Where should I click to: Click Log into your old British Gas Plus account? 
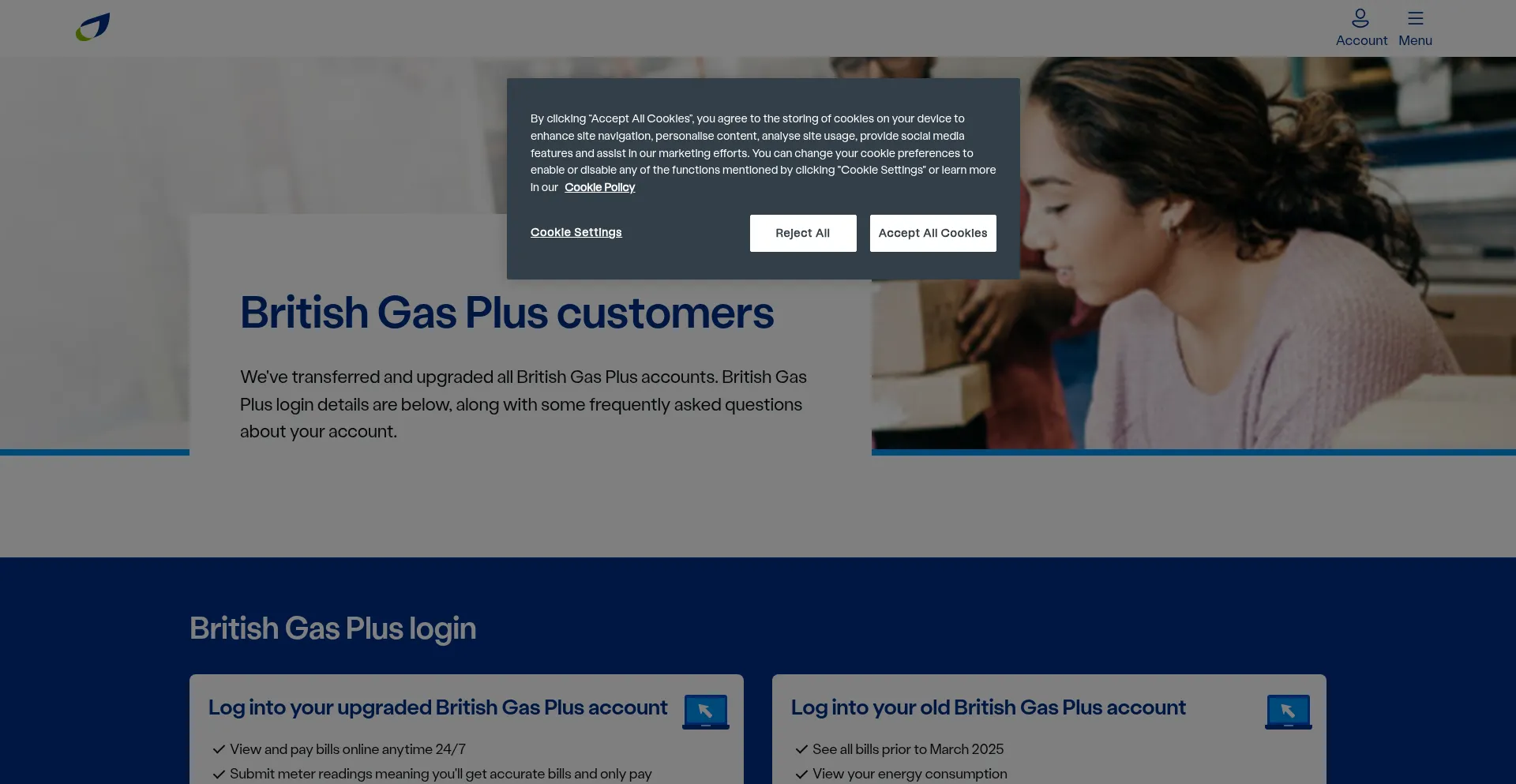[x=989, y=707]
